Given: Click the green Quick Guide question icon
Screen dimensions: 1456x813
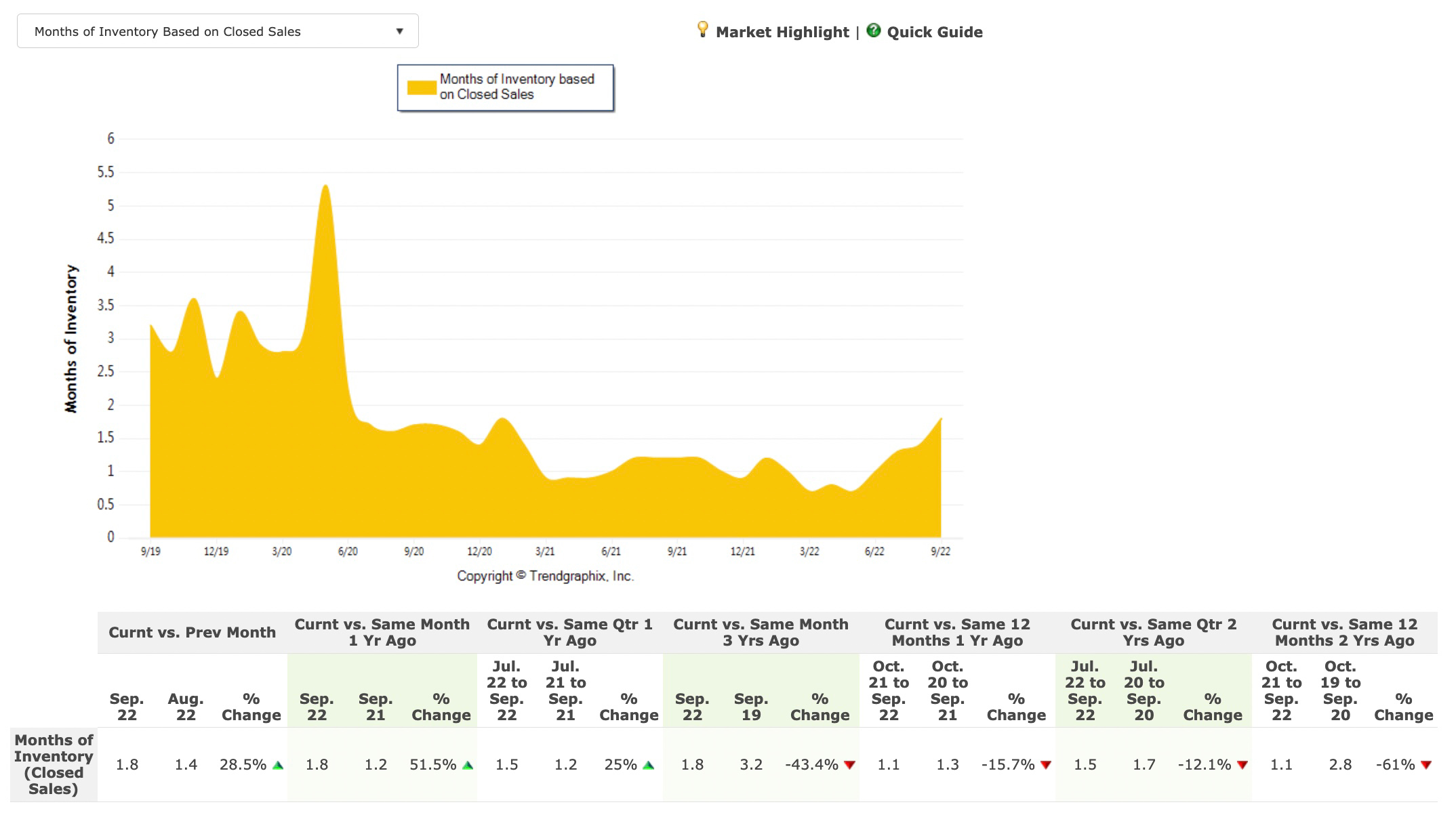Looking at the screenshot, I should 873,30.
